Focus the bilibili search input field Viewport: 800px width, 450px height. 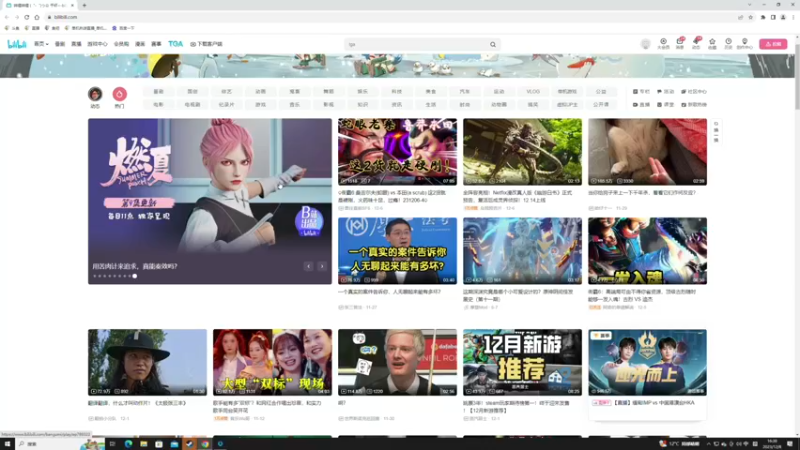(416, 44)
